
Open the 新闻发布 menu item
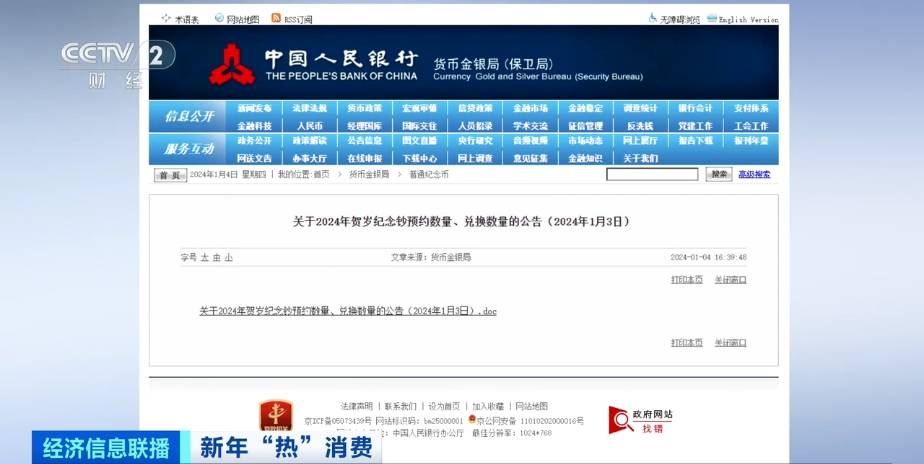[255, 108]
